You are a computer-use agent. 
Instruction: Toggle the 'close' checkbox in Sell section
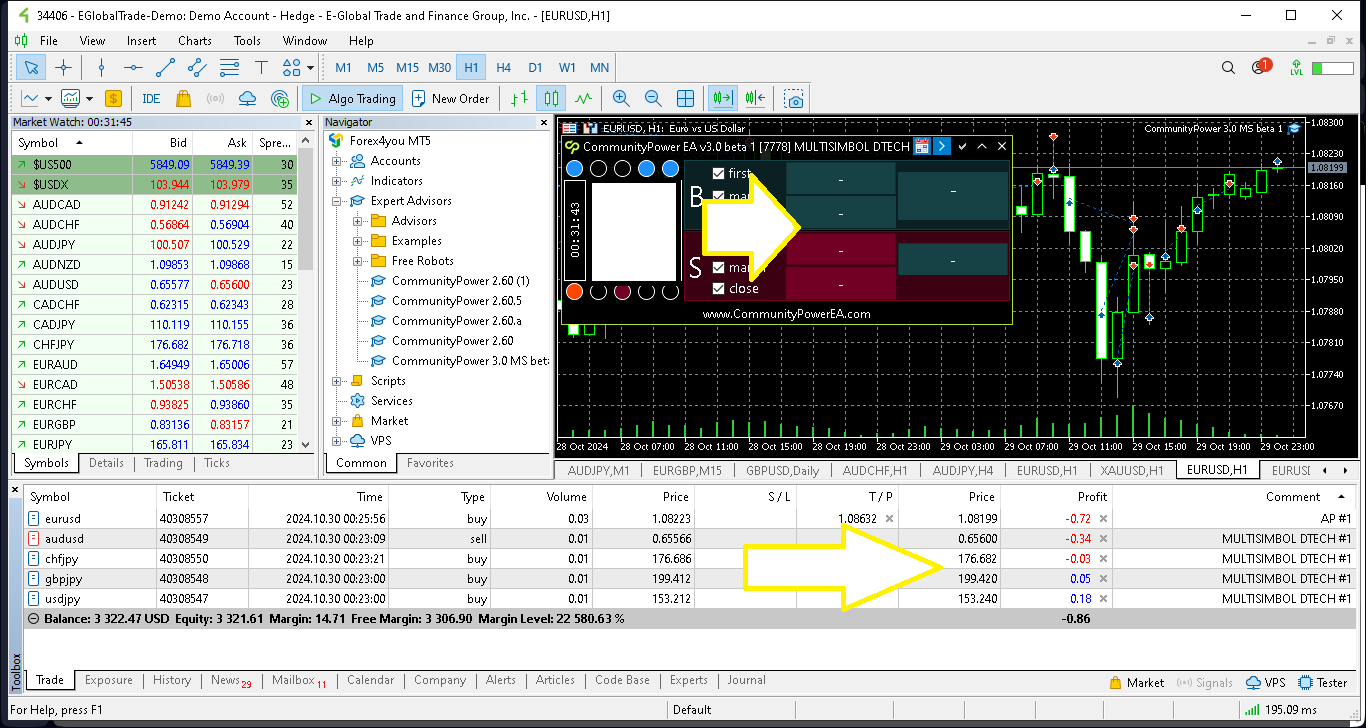click(718, 289)
